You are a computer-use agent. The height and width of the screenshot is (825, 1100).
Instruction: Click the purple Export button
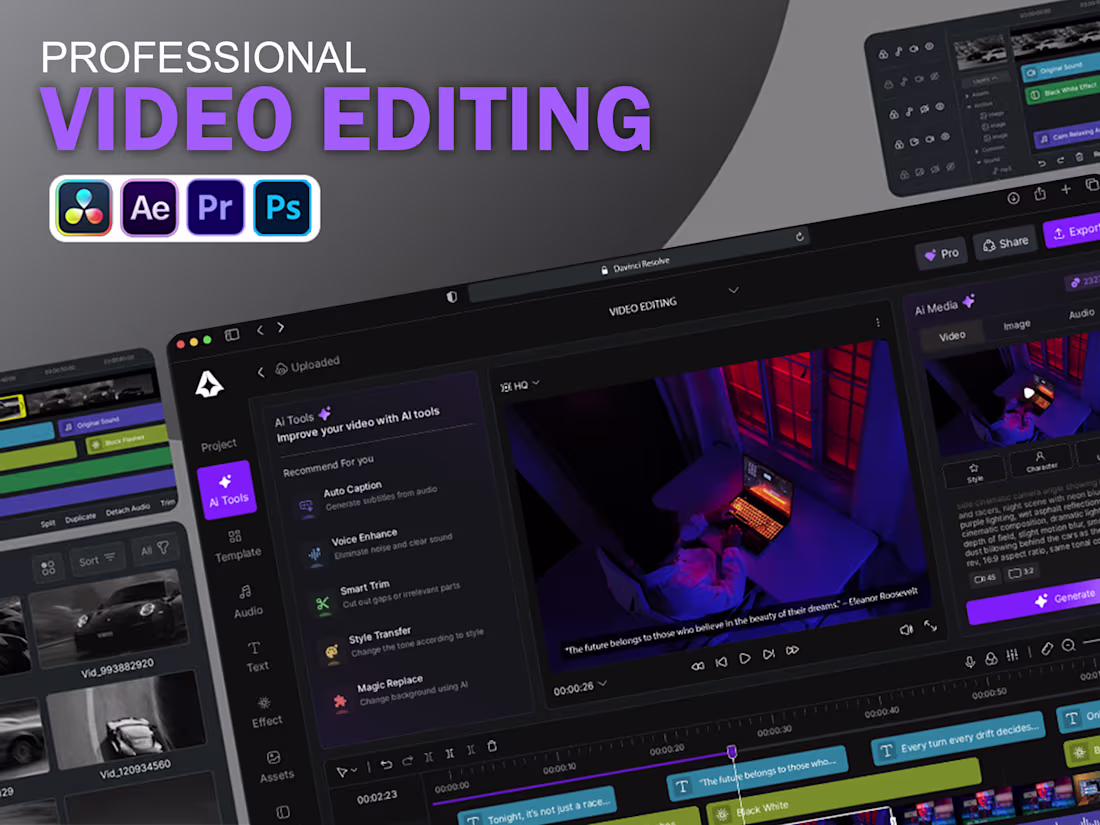tap(1073, 232)
